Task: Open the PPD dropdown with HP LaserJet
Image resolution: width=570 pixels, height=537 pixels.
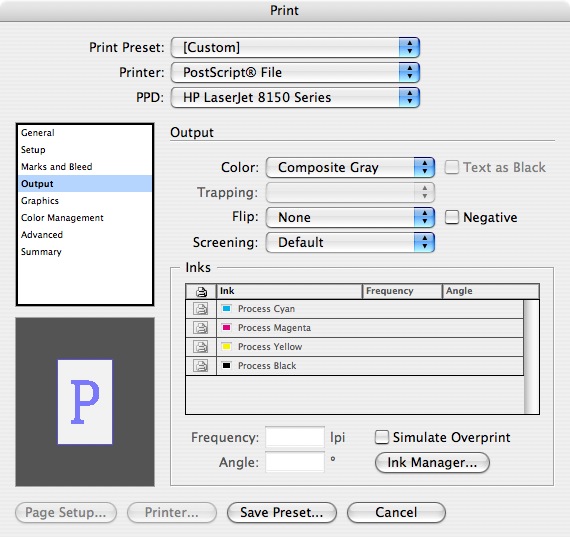Action: [x=295, y=97]
